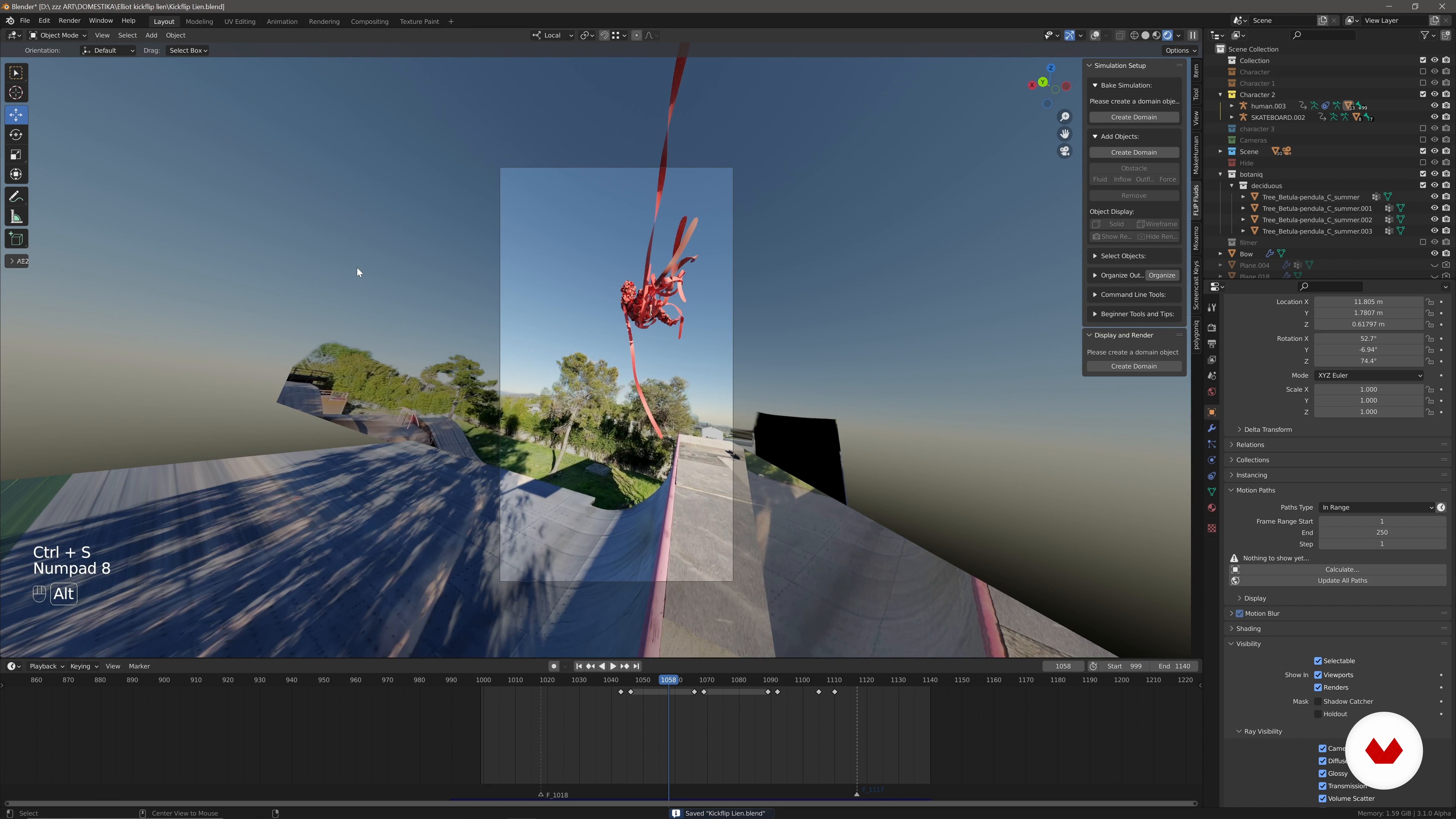
Task: Open World properties tab icon
Action: click(x=1211, y=392)
